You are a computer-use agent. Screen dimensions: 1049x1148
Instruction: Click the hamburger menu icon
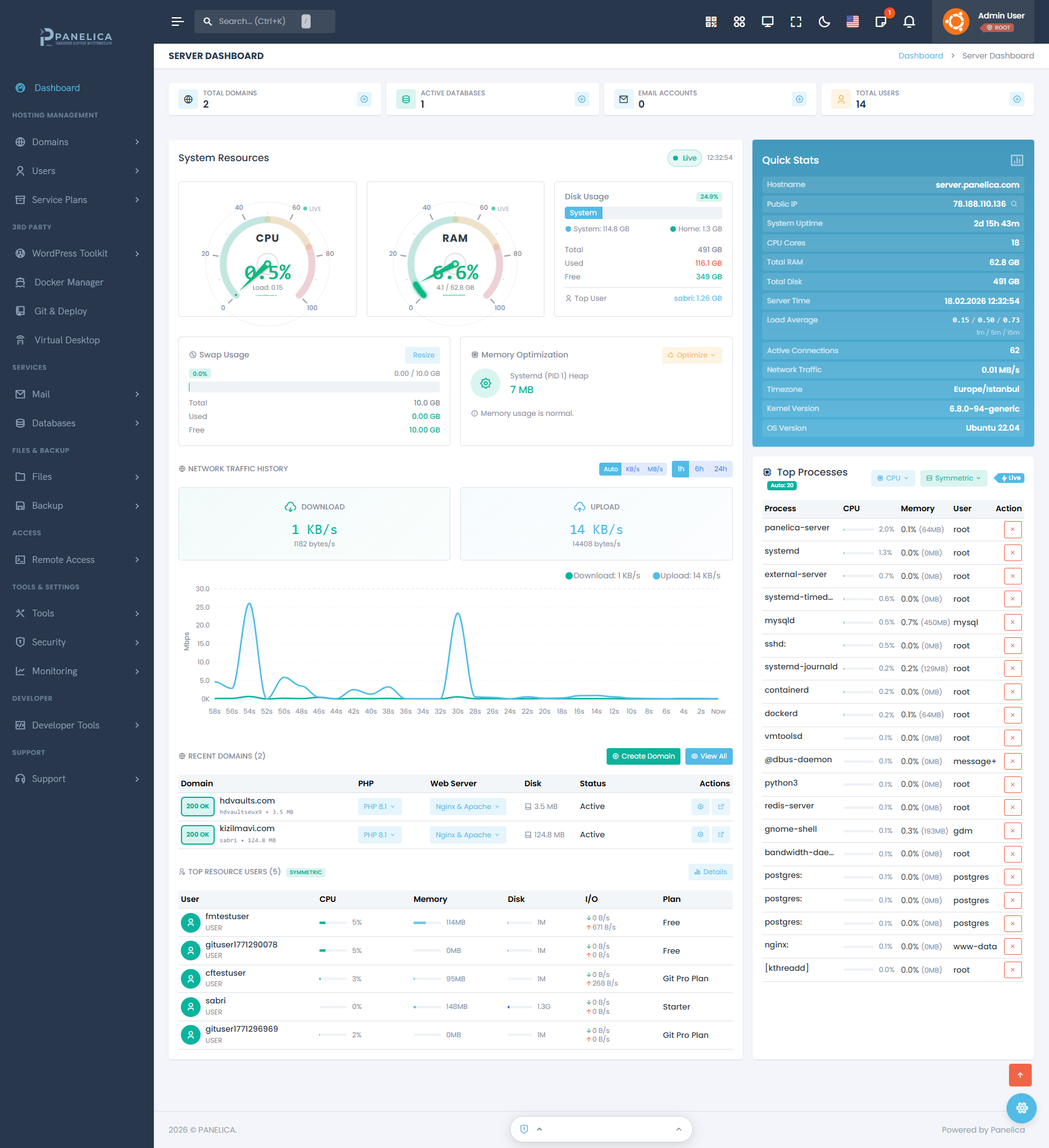tap(177, 22)
